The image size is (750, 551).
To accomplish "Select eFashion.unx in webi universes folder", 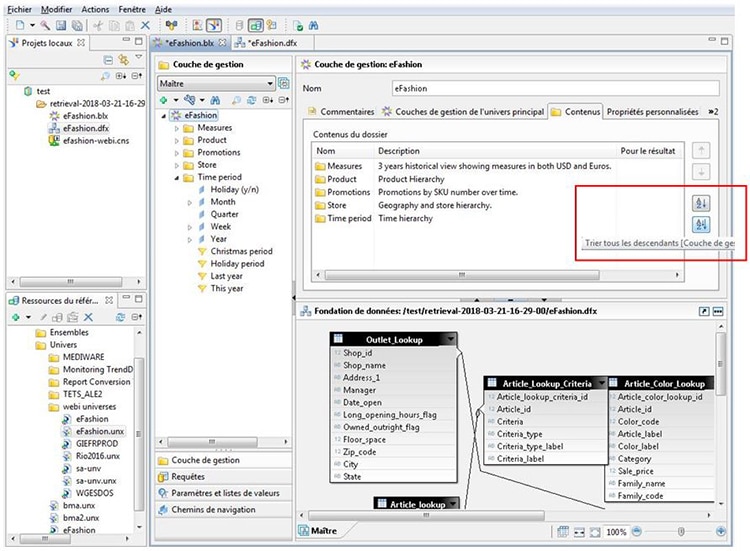I will (99, 431).
